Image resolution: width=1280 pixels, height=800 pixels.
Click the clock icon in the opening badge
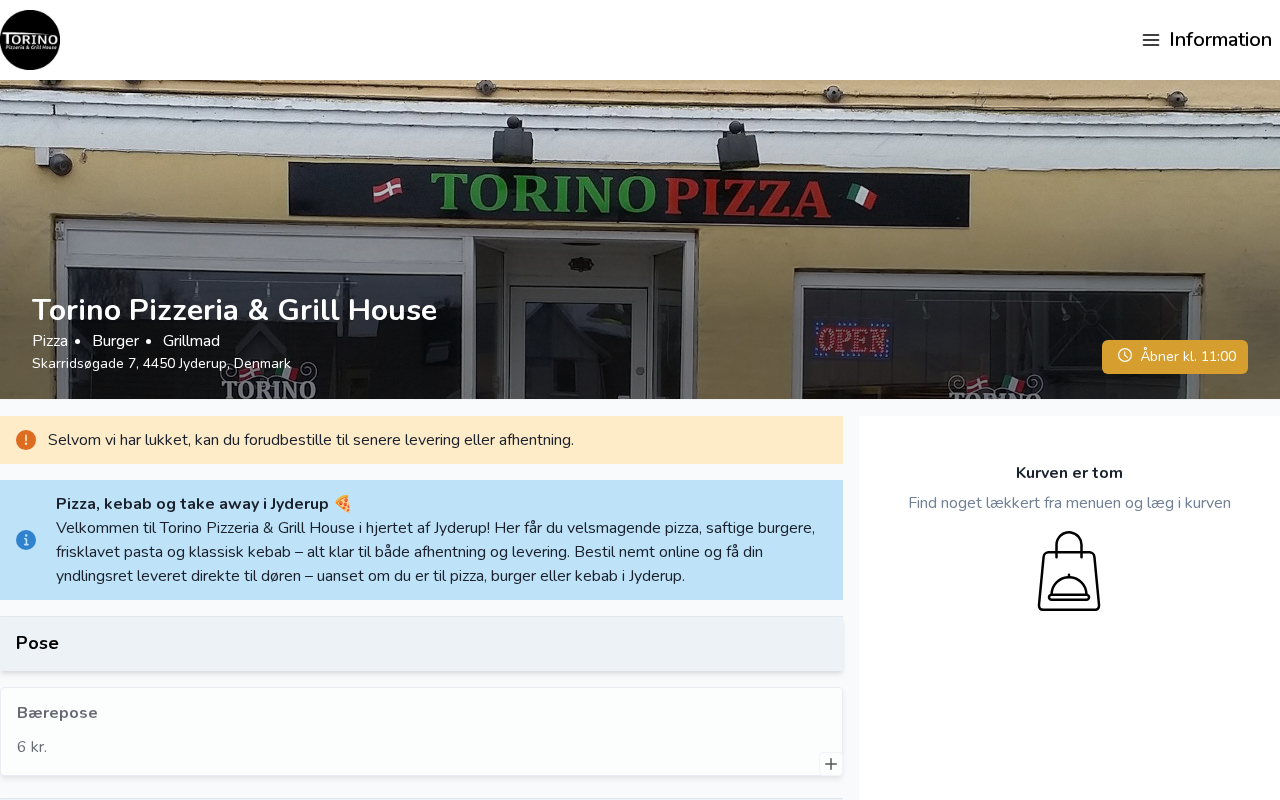pos(1125,356)
